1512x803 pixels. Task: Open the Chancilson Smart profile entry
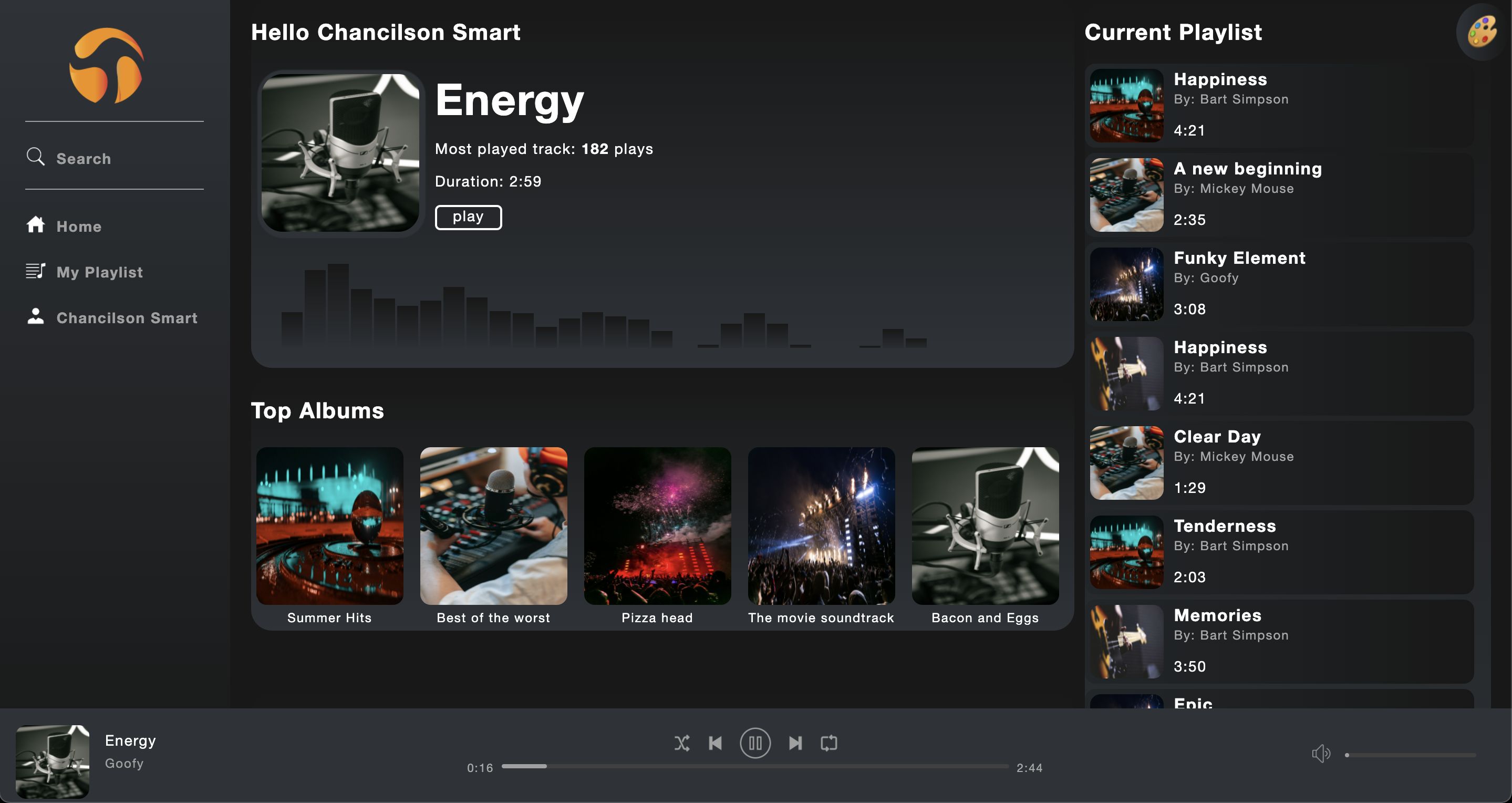tap(126, 317)
